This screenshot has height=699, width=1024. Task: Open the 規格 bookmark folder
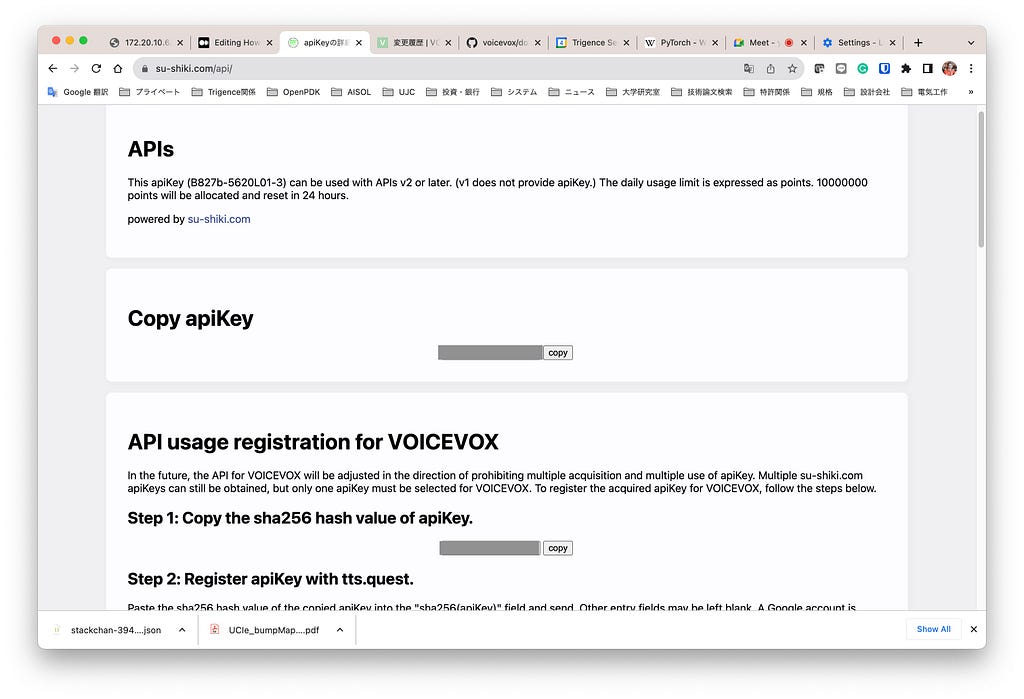tap(817, 92)
